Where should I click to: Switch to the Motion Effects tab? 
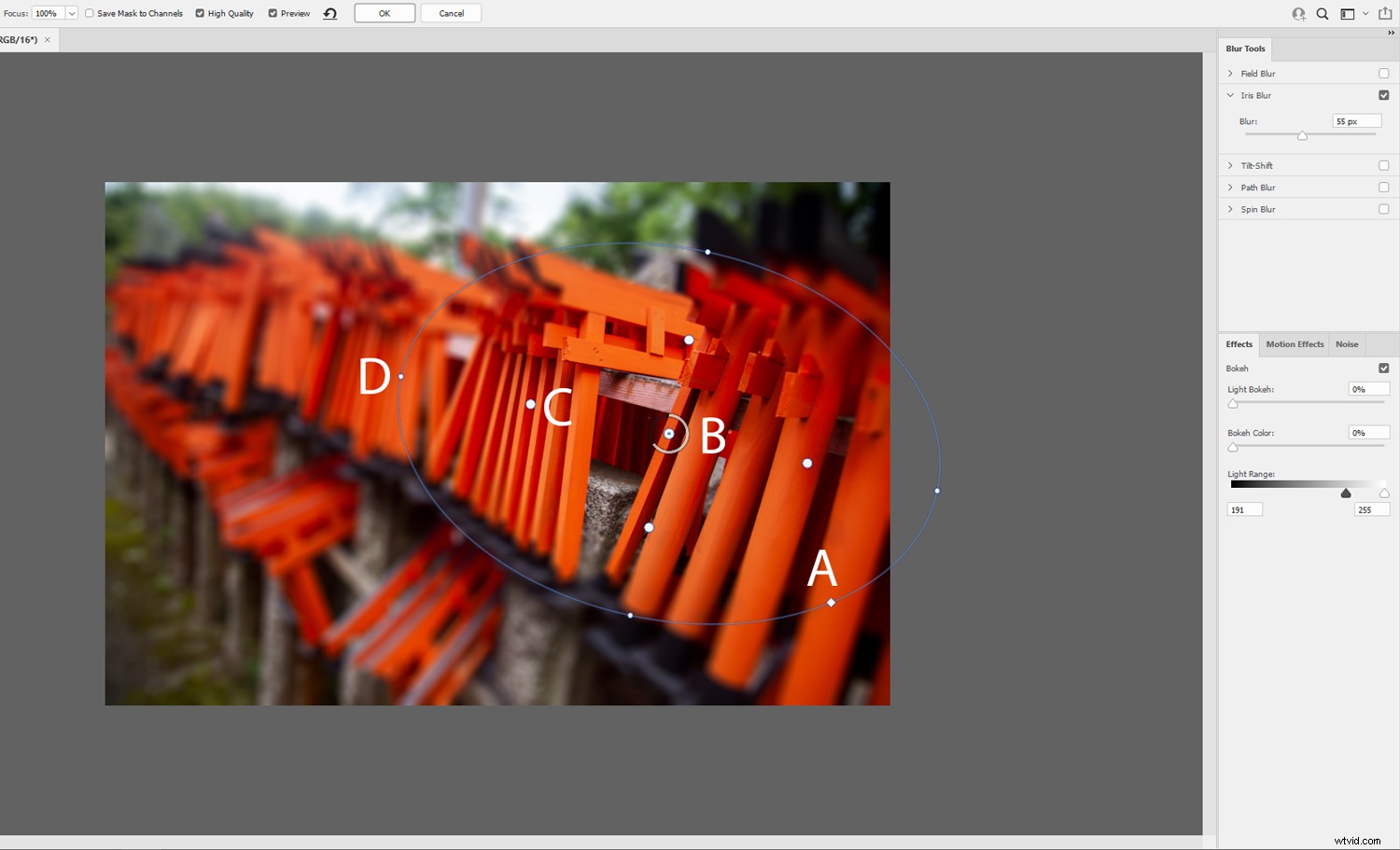(1294, 344)
